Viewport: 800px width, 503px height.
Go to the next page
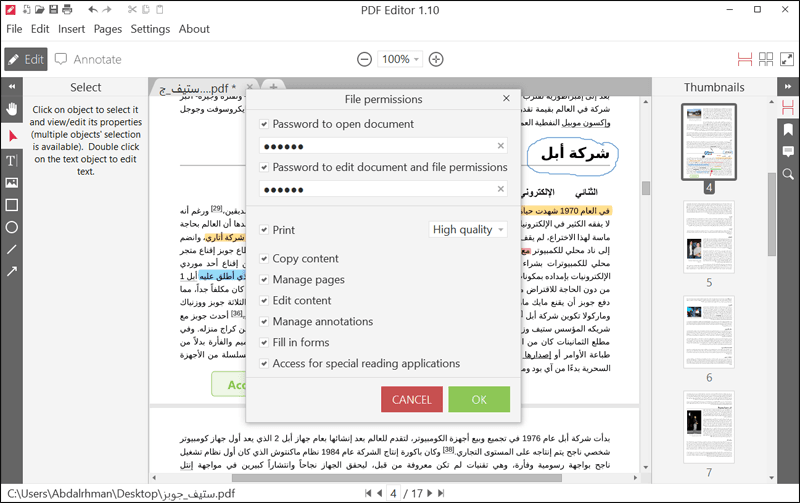point(430,493)
